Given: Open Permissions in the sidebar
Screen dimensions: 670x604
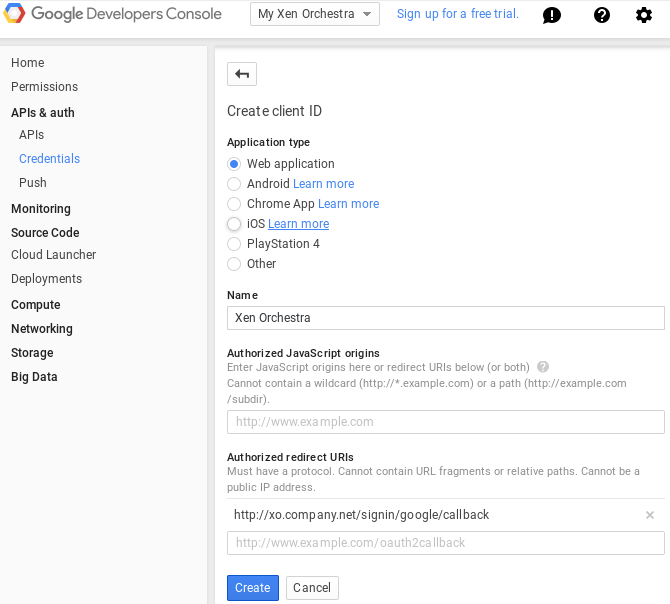Looking at the screenshot, I should point(44,87).
